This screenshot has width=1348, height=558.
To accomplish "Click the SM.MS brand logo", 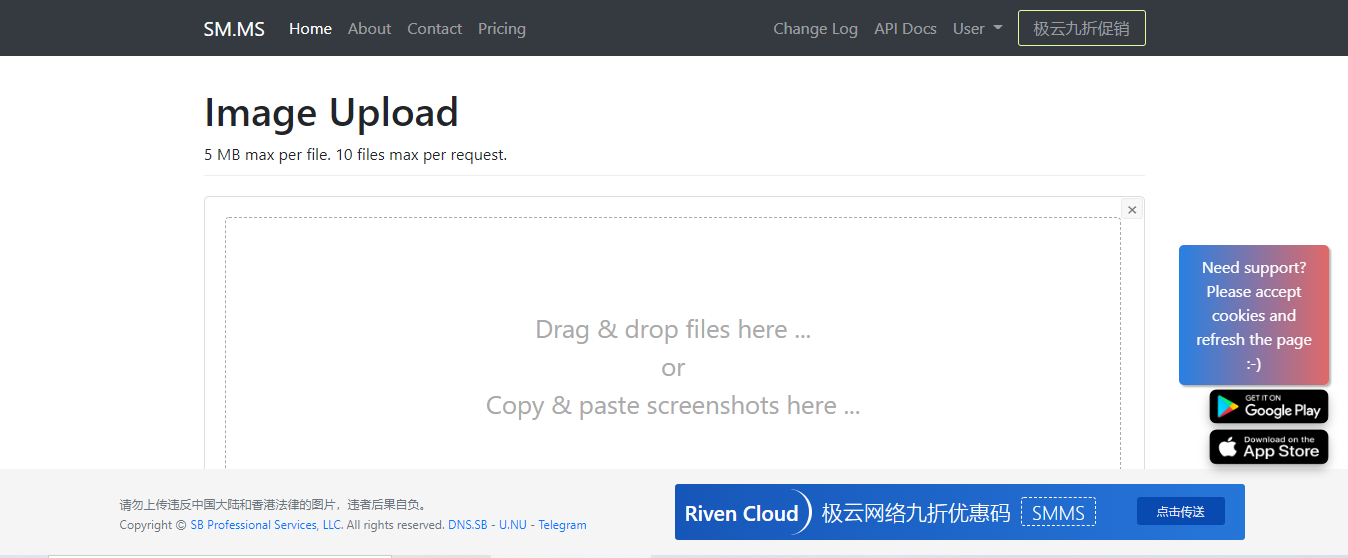I will tap(234, 29).
